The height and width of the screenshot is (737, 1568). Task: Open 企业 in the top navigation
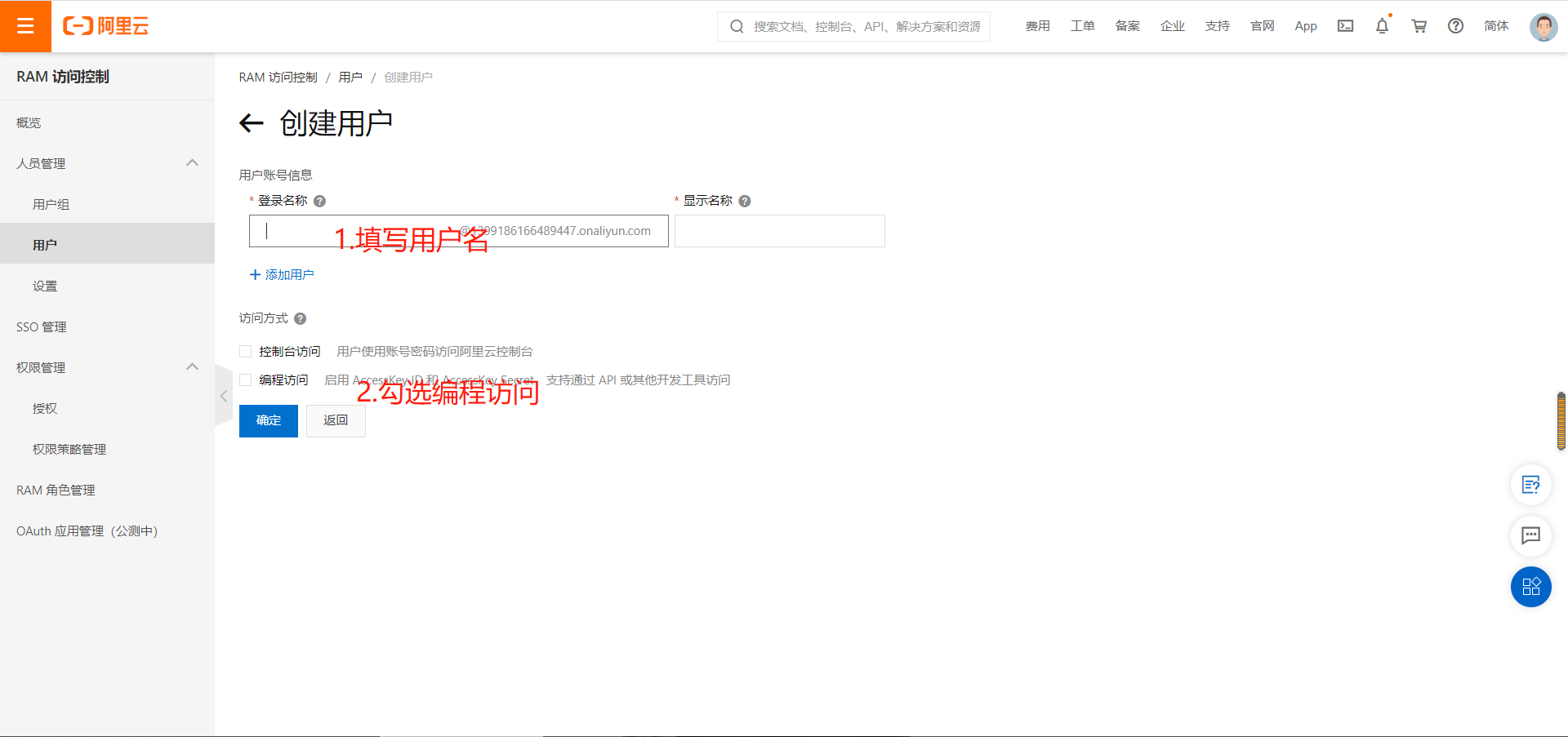click(1172, 26)
